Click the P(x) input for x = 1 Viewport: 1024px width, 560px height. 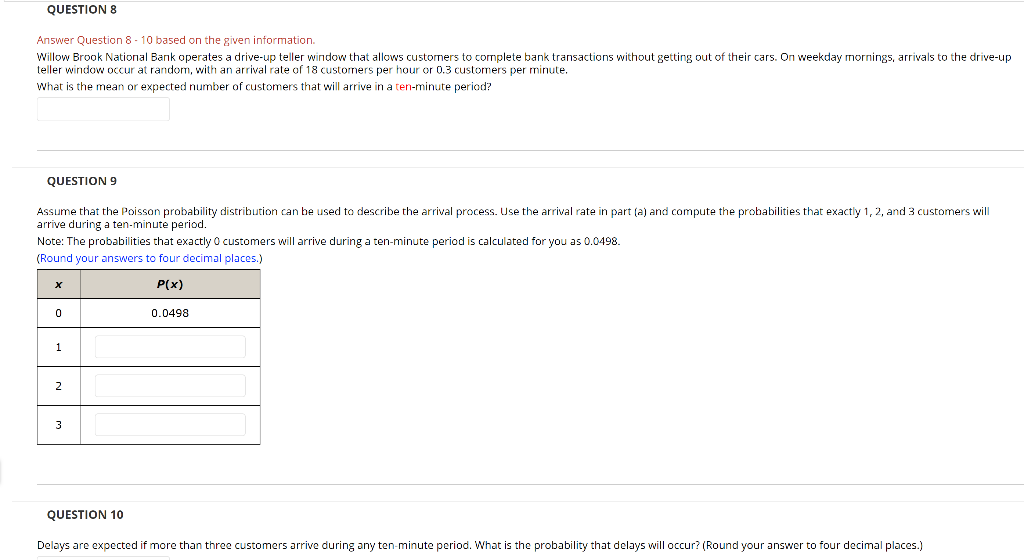point(170,347)
